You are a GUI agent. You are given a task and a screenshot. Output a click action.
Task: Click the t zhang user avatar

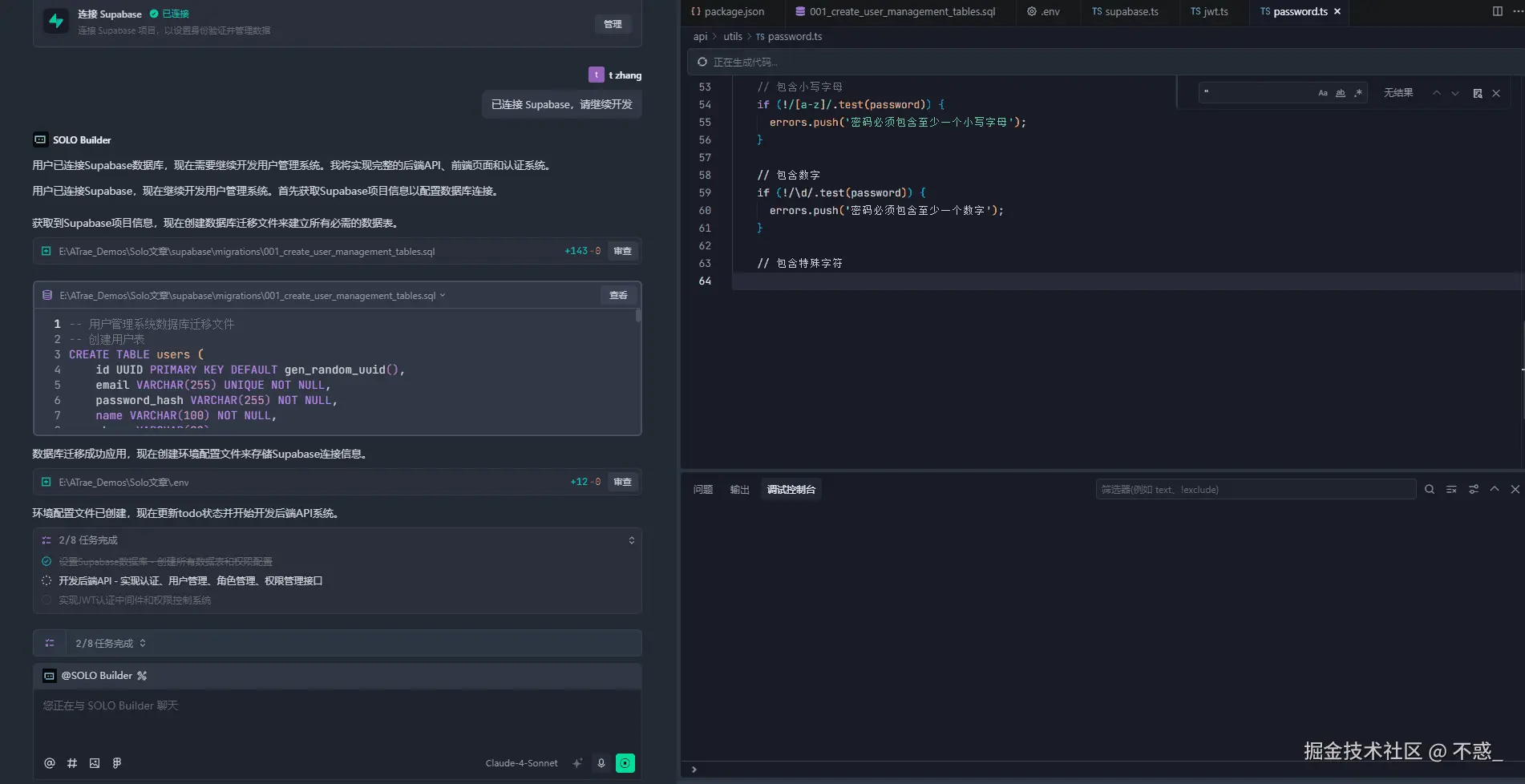tap(597, 75)
